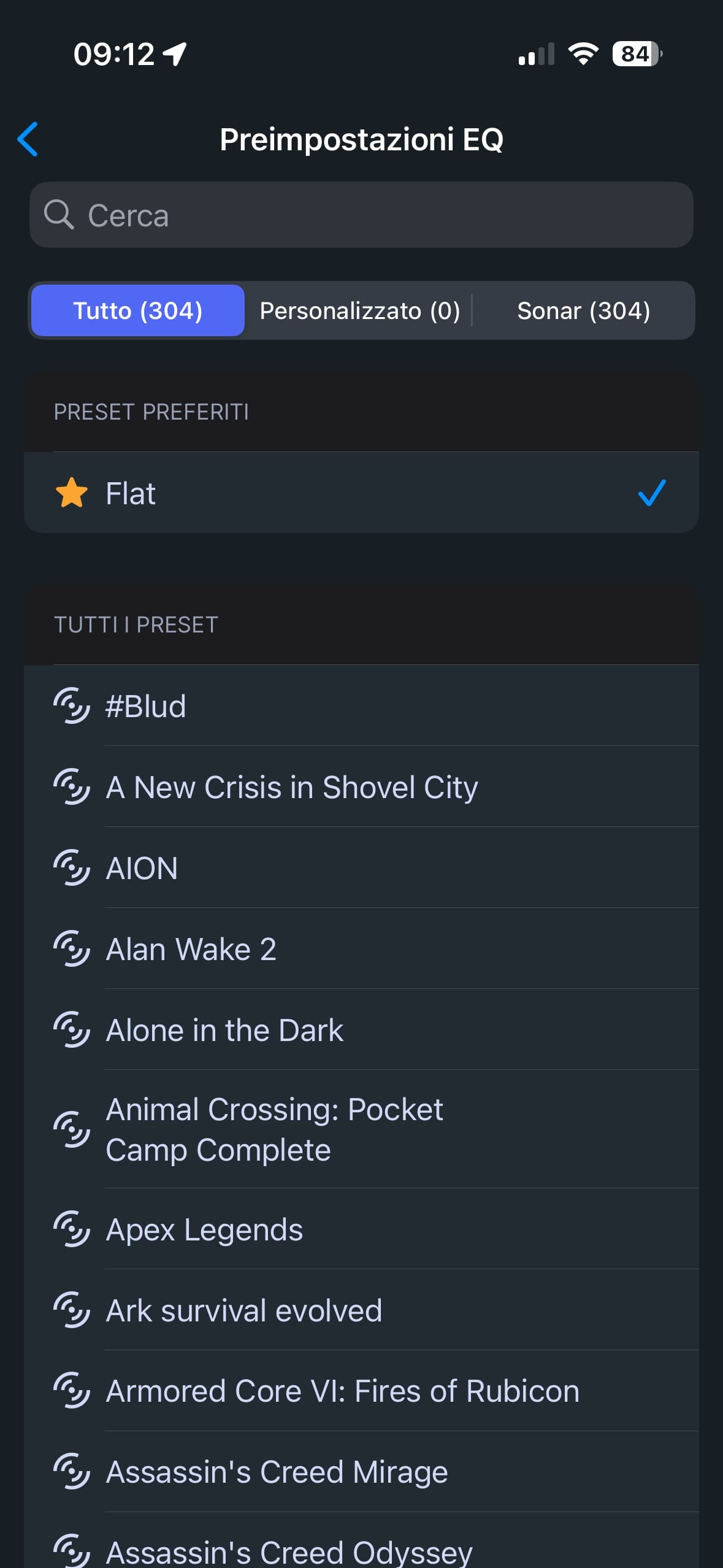Tap the search magnifier icon

click(59, 215)
